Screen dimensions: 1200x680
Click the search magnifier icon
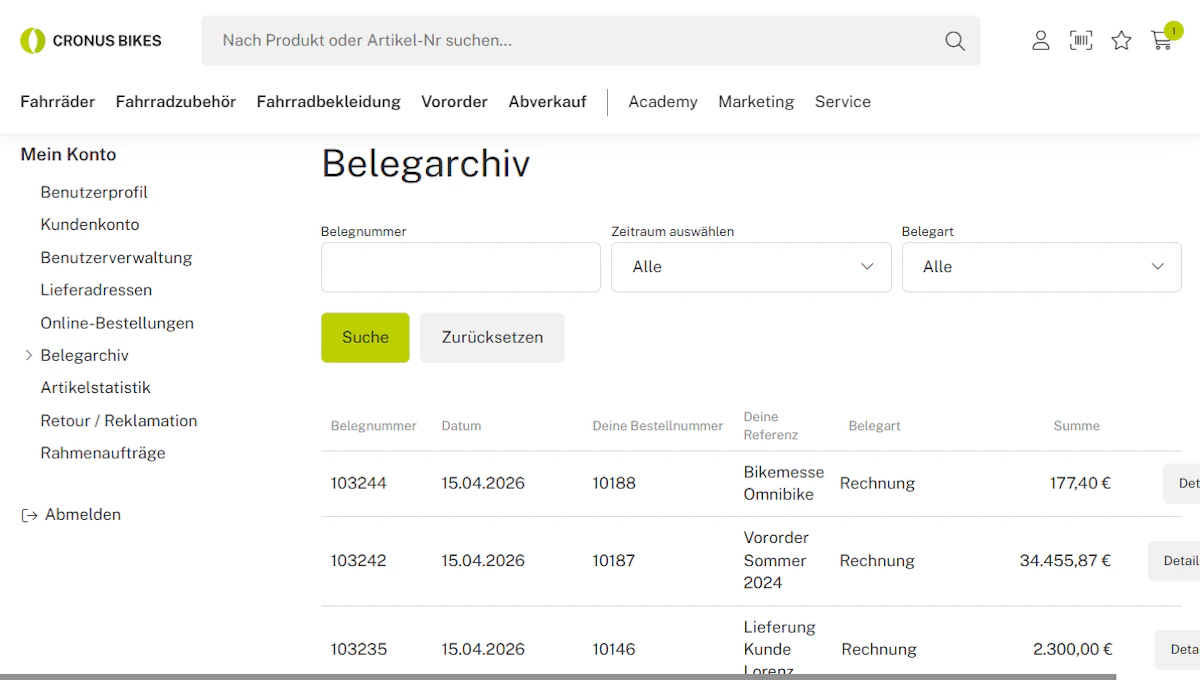(955, 41)
